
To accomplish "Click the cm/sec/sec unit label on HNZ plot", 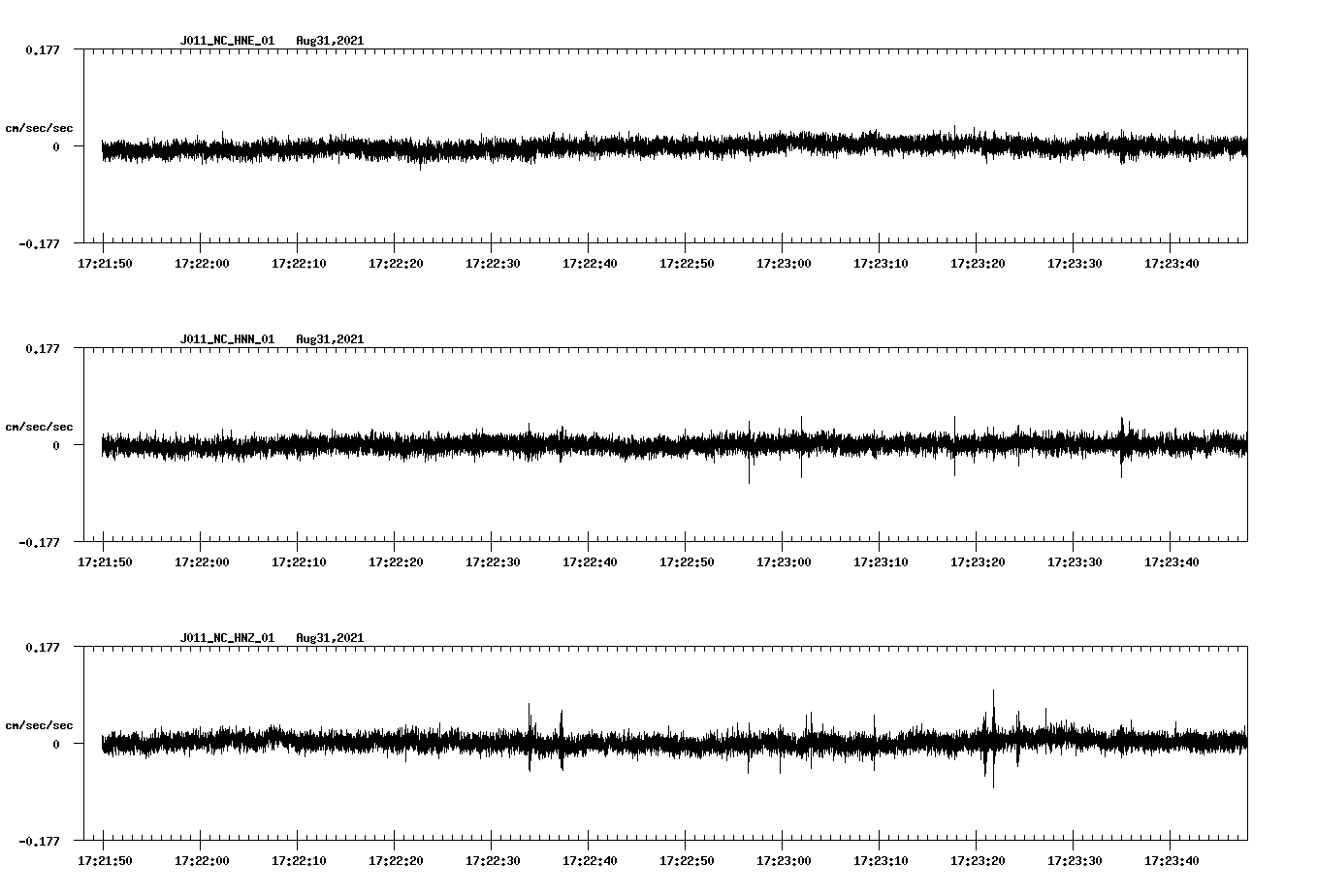I will pos(39,725).
